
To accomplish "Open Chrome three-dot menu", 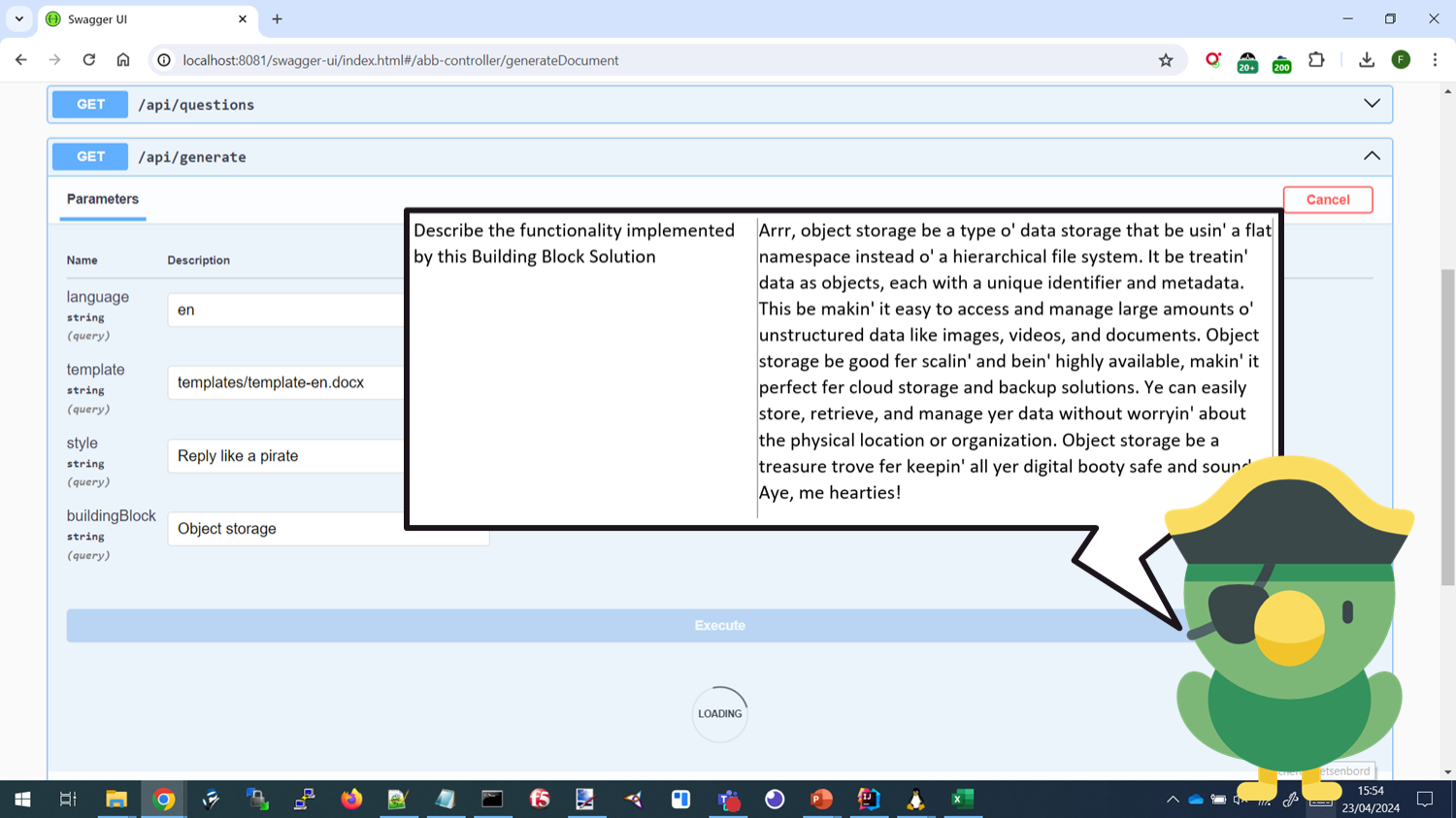I will 1435,60.
